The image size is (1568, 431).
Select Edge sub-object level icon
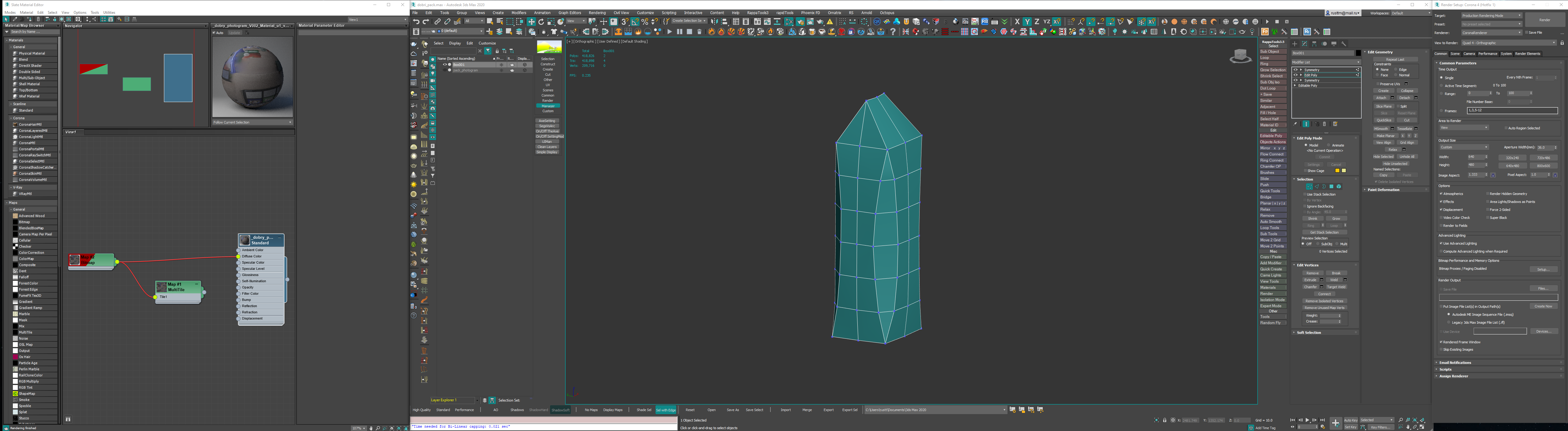1317,187
